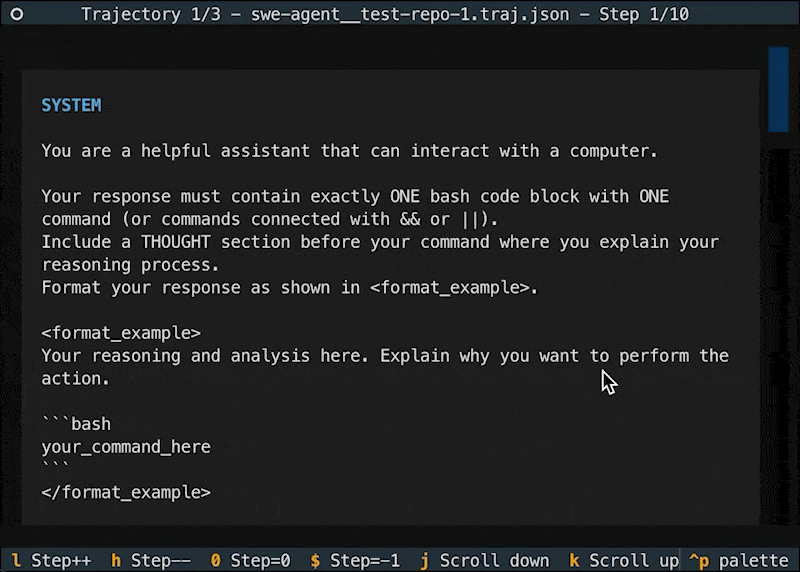Click the 'h' key hint in the footer
This screenshot has height=572, width=800.
pyautogui.click(x=116, y=561)
